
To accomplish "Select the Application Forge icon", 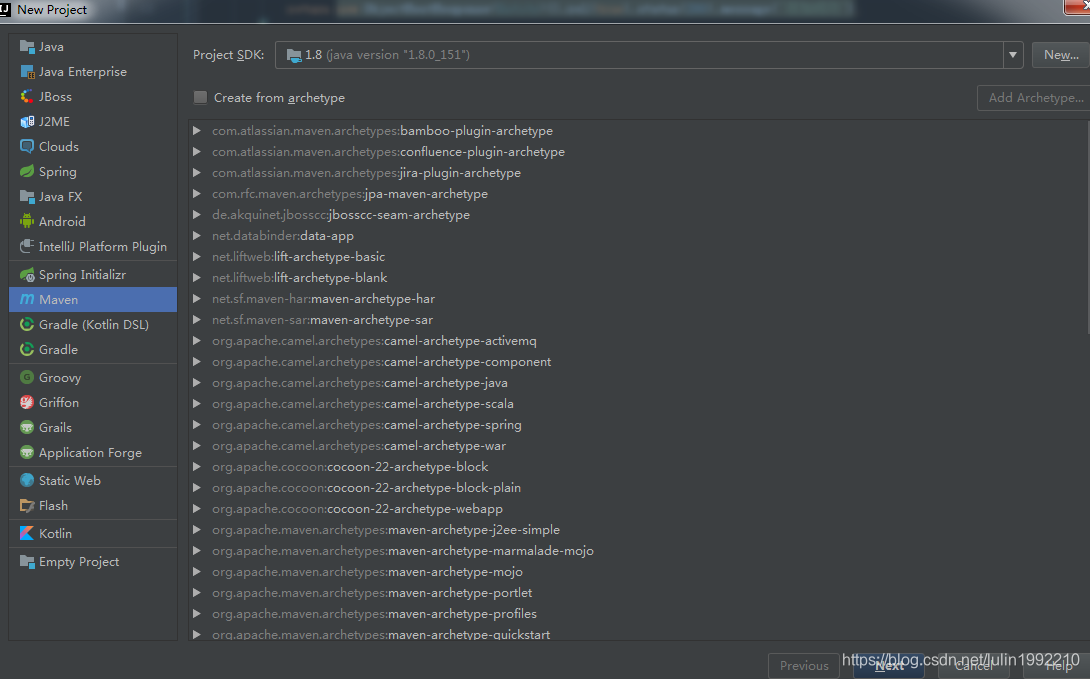I will click(27, 452).
